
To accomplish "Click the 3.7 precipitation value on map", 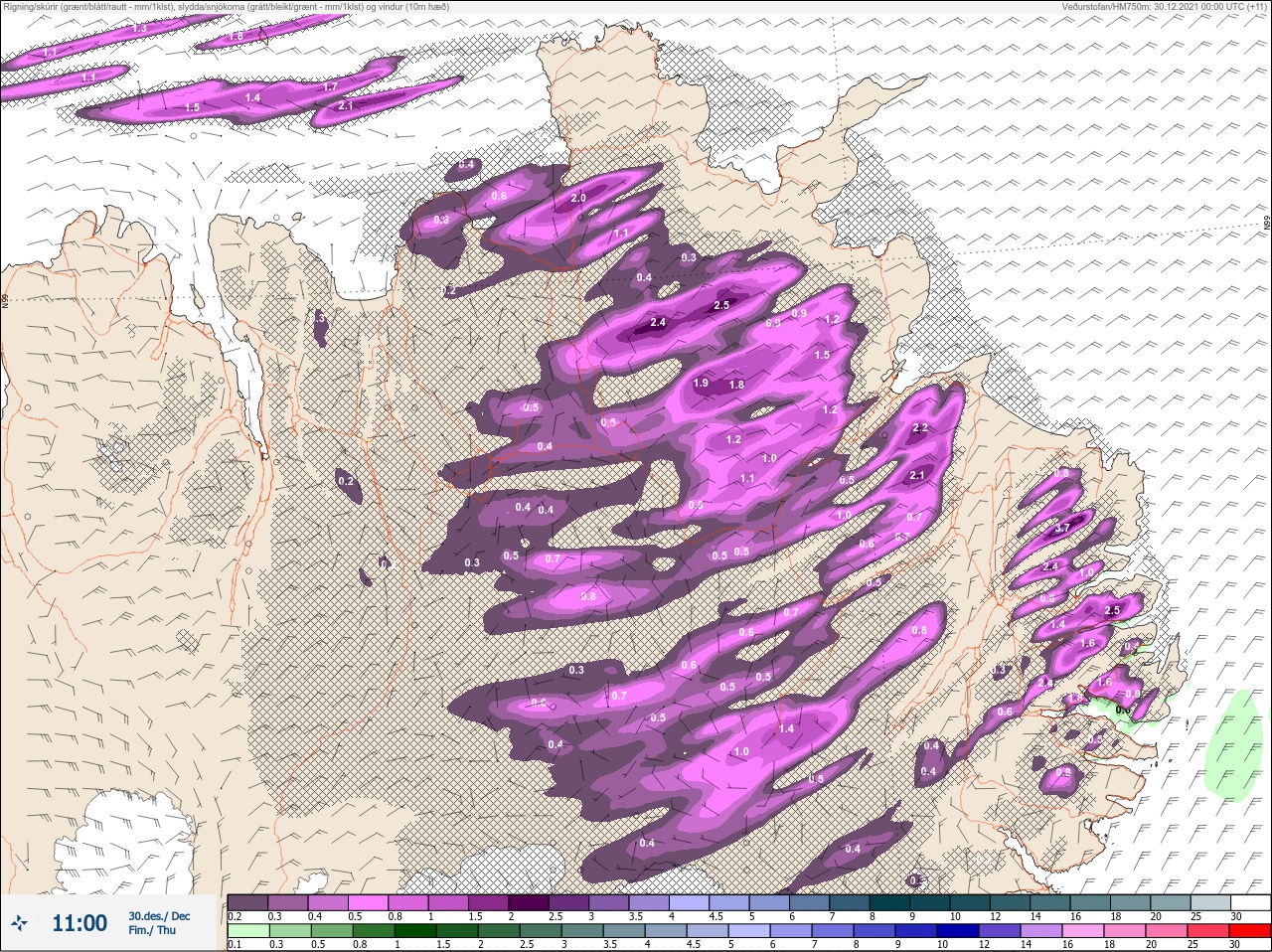I will coord(1062,528).
